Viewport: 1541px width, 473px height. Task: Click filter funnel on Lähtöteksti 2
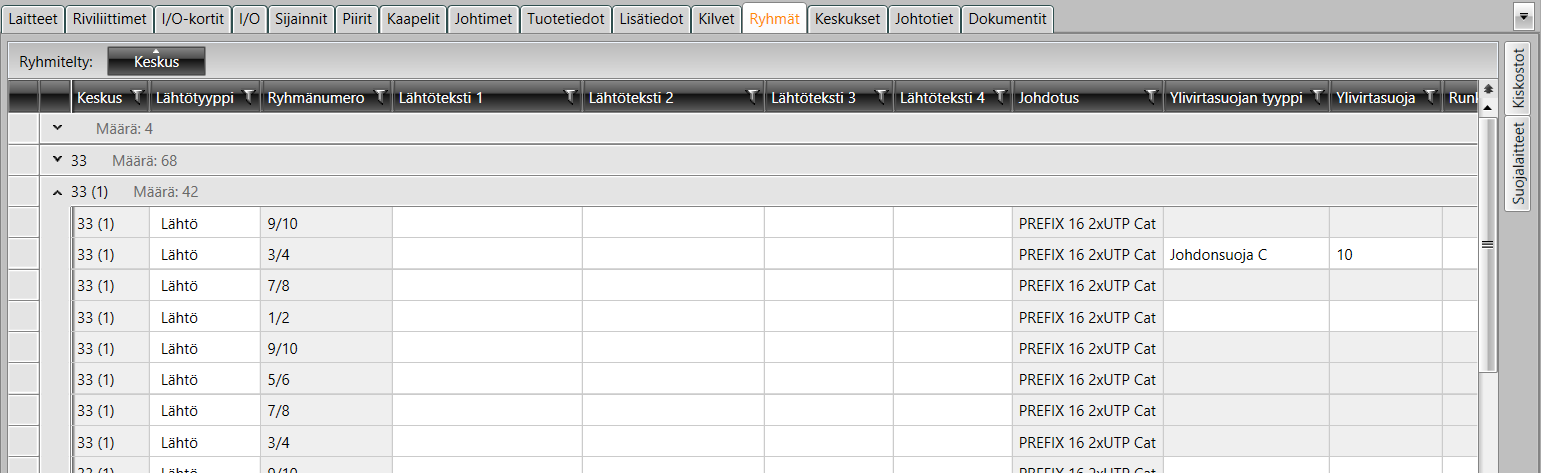click(x=752, y=97)
